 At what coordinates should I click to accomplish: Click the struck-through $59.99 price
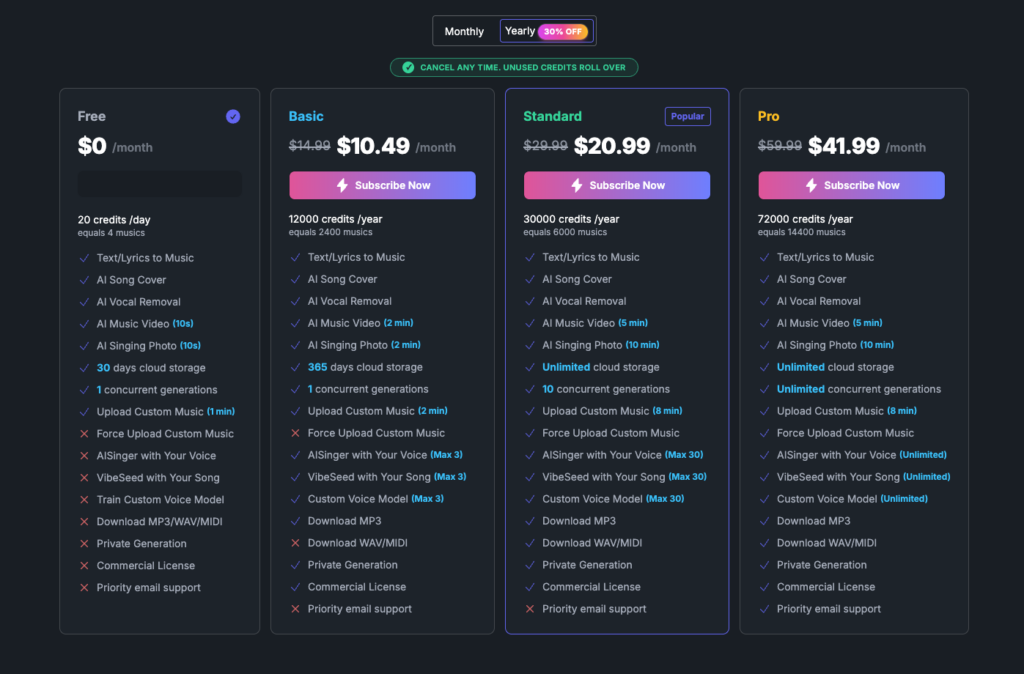[780, 146]
